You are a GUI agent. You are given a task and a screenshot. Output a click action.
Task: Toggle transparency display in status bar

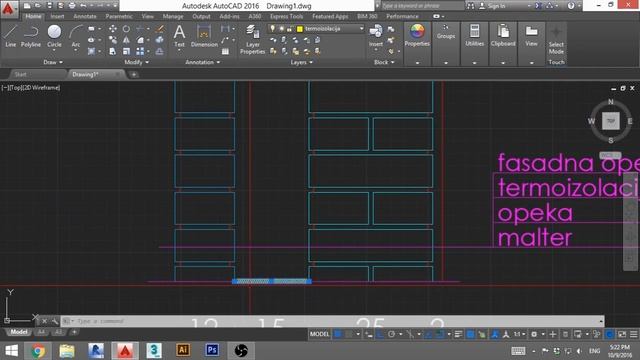[x=470, y=334]
